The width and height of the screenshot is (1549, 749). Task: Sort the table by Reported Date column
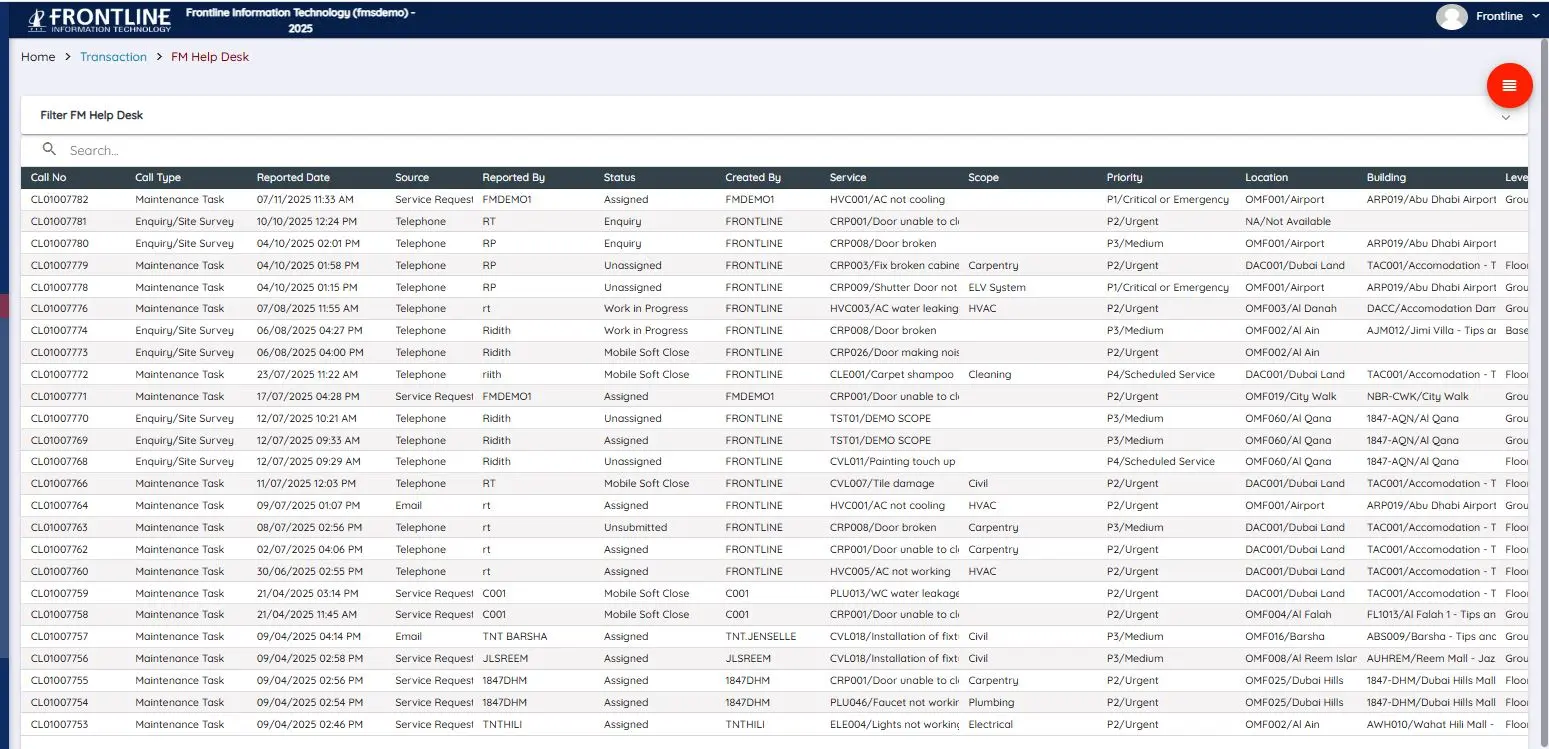[293, 177]
